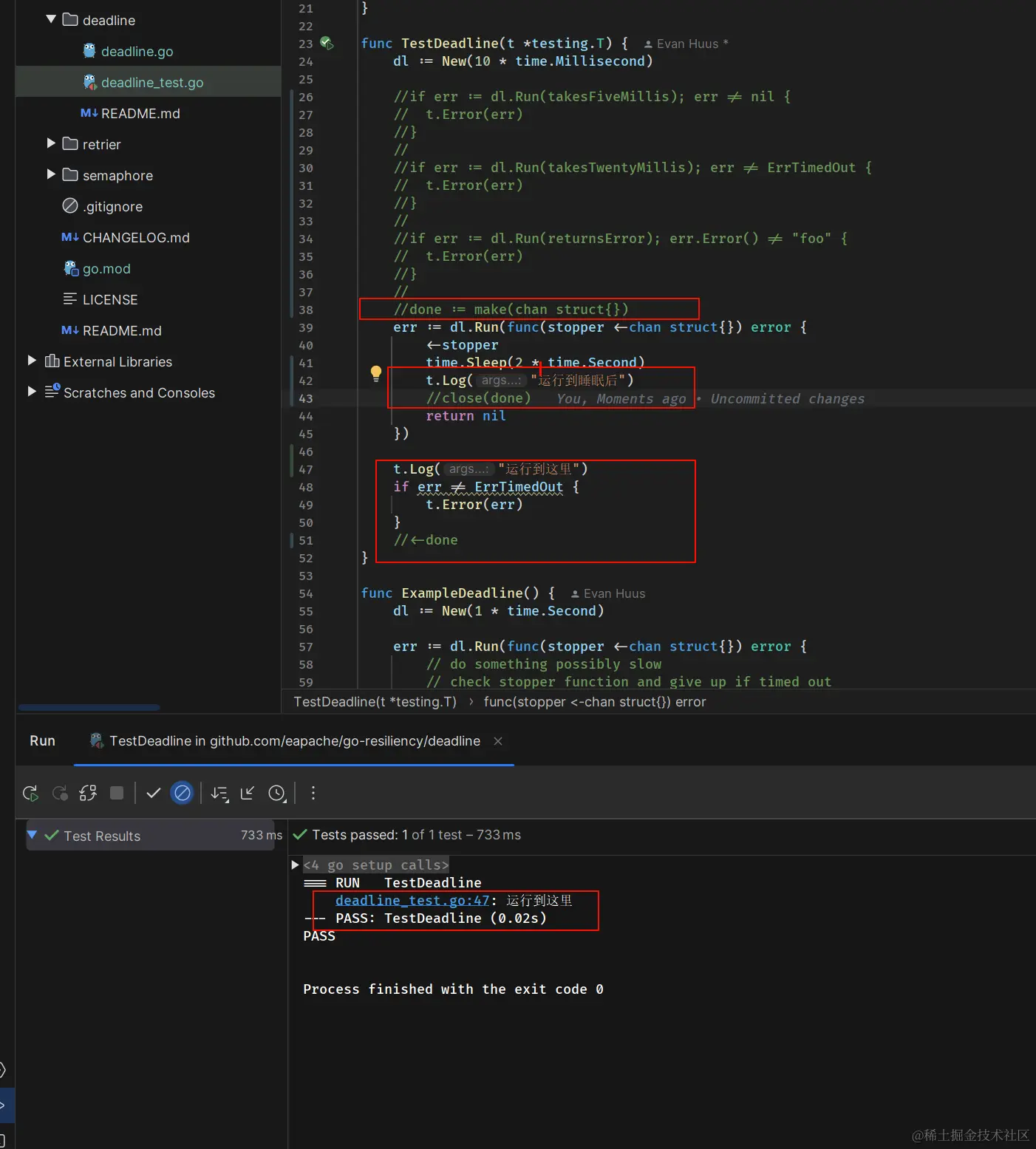Click the .gitignore file icon
1036x1149 pixels.
pyautogui.click(x=70, y=206)
